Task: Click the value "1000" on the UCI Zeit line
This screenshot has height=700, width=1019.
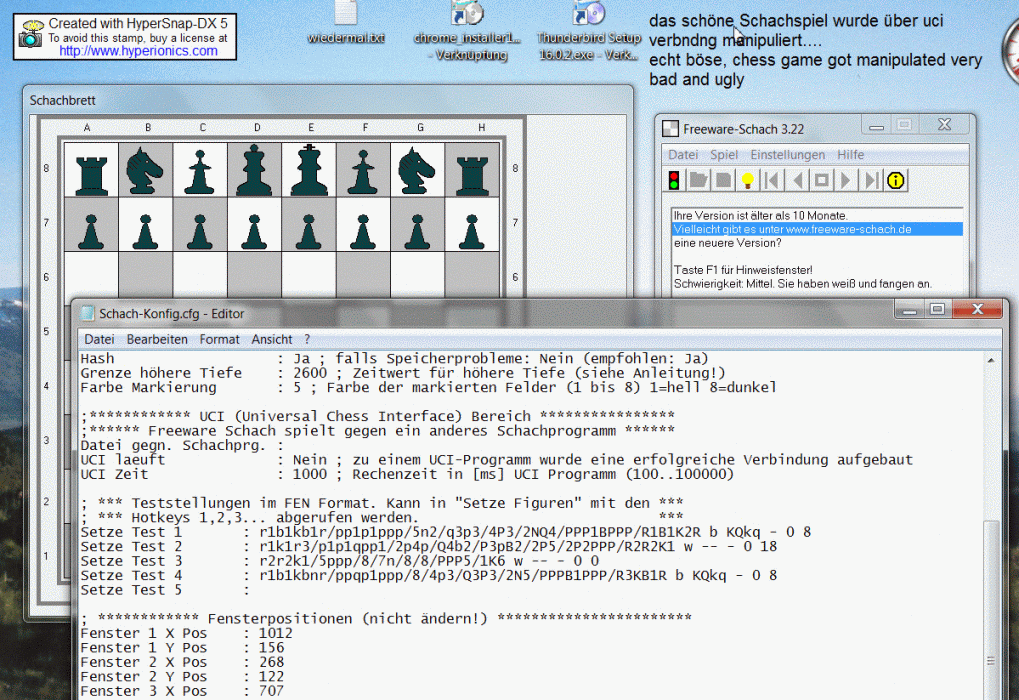Action: point(310,474)
